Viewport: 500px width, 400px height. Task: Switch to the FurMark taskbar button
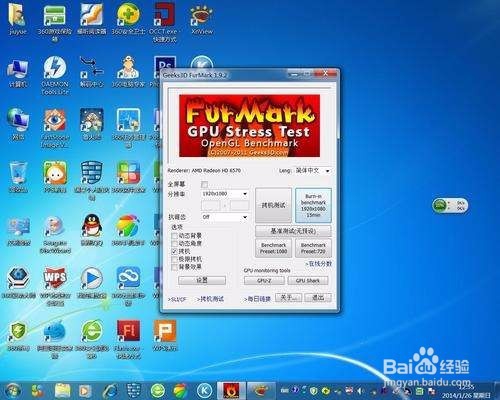(231, 390)
